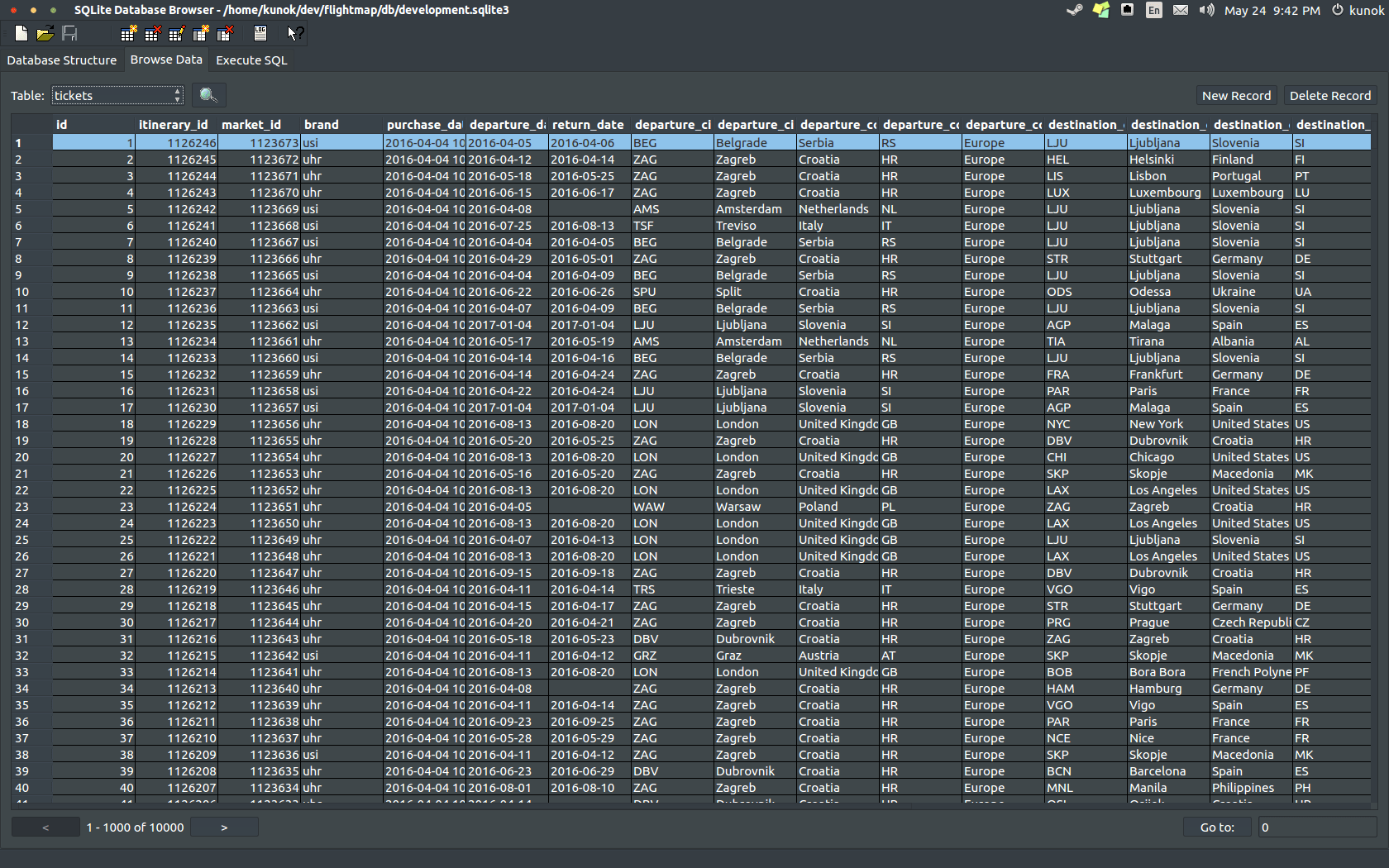Select the market_id cell 1123672
The height and width of the screenshot is (868, 1389).
(x=260, y=160)
